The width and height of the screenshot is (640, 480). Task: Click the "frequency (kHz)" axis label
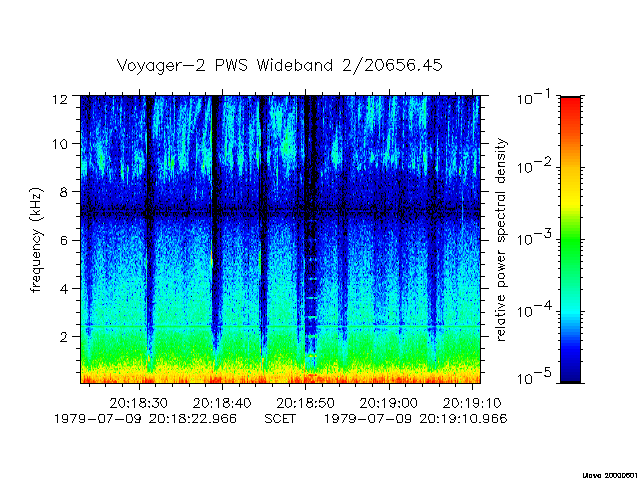[x=36, y=240]
